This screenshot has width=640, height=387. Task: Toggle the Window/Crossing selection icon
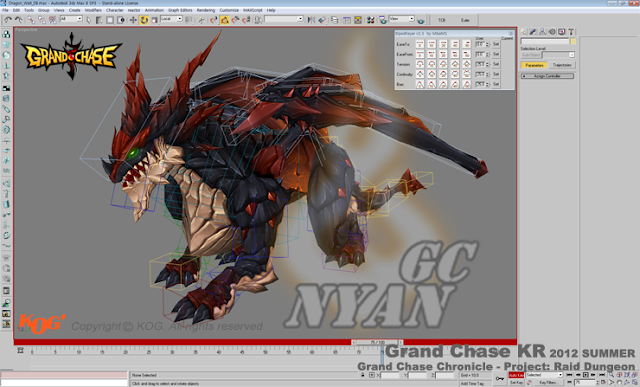click(121, 20)
